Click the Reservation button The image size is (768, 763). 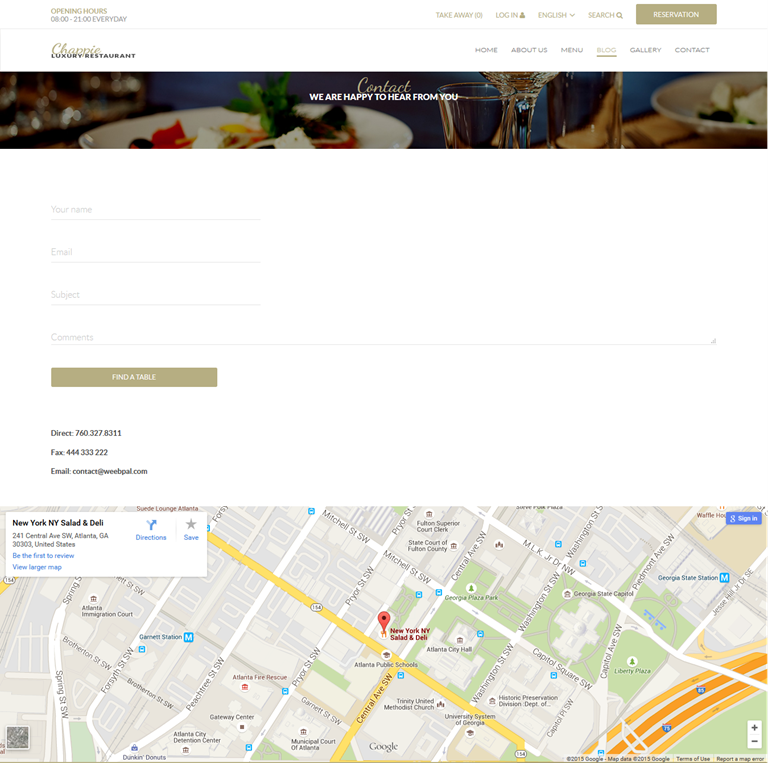(676, 14)
